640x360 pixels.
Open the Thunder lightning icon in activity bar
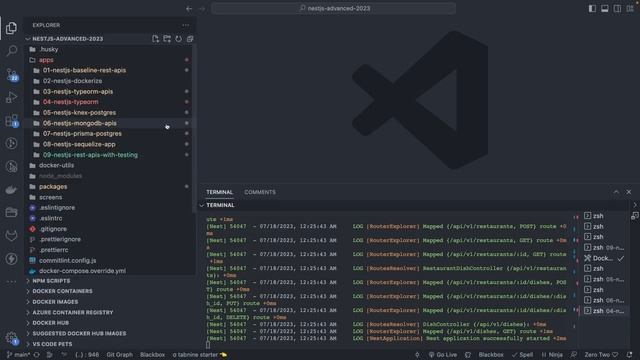pyautogui.click(x=11, y=258)
